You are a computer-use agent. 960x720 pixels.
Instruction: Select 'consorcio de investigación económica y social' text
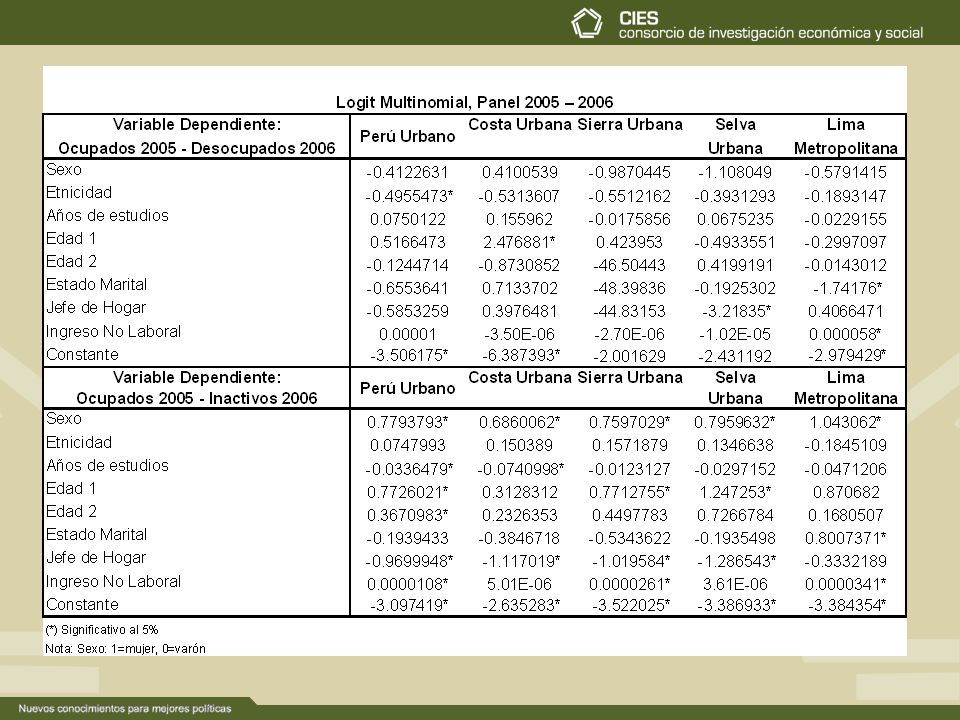coord(771,33)
